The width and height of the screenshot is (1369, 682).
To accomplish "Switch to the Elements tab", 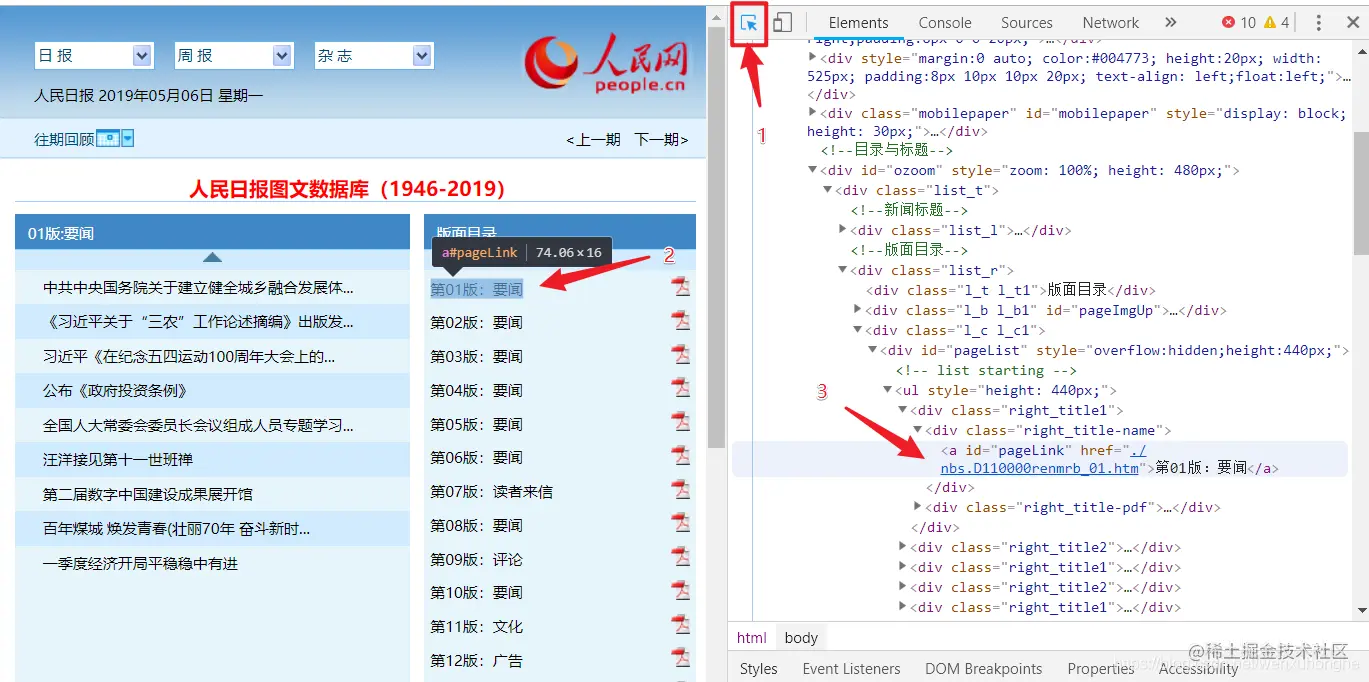I will [858, 23].
